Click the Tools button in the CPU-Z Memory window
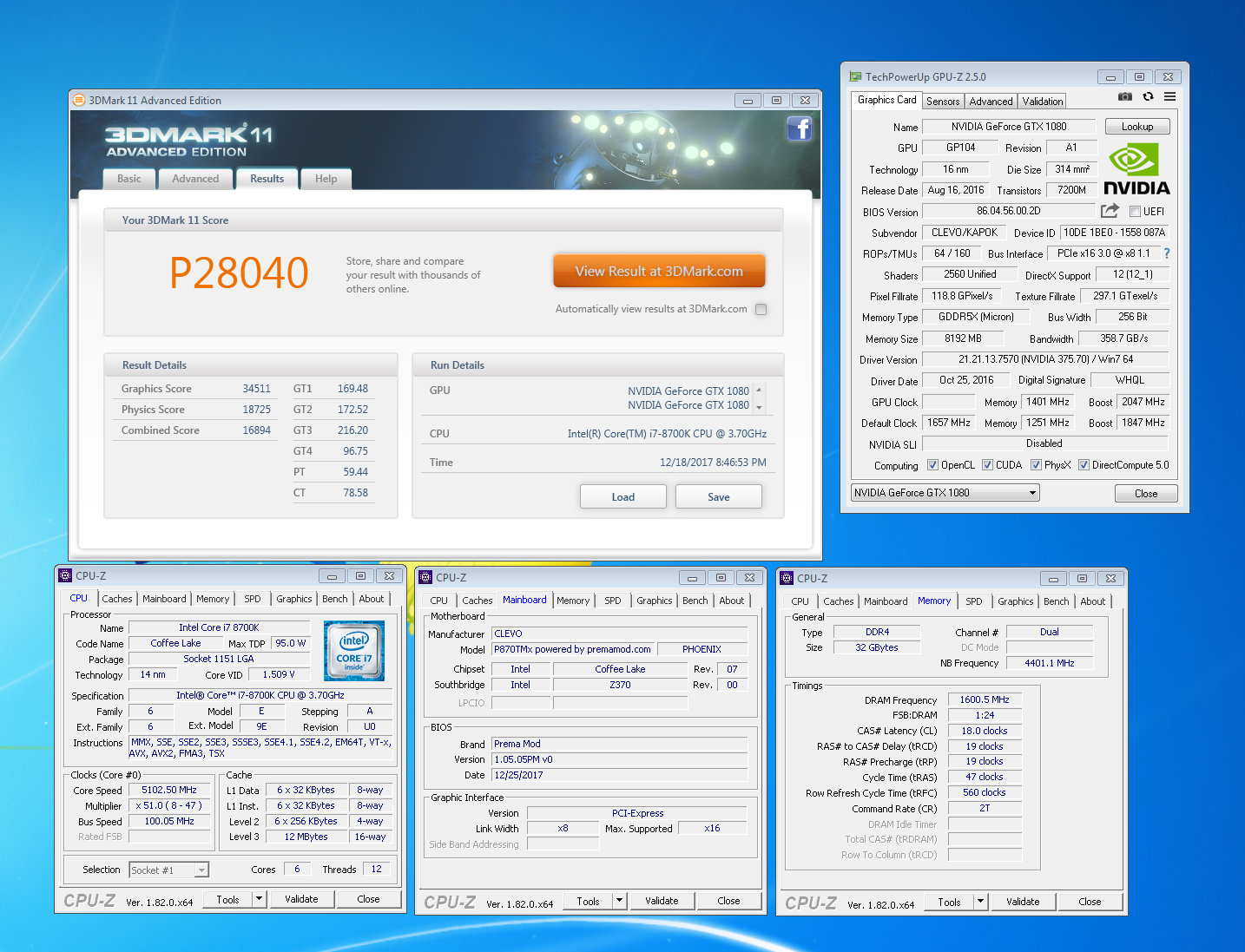Viewport: 1245px width, 952px height. tap(949, 902)
